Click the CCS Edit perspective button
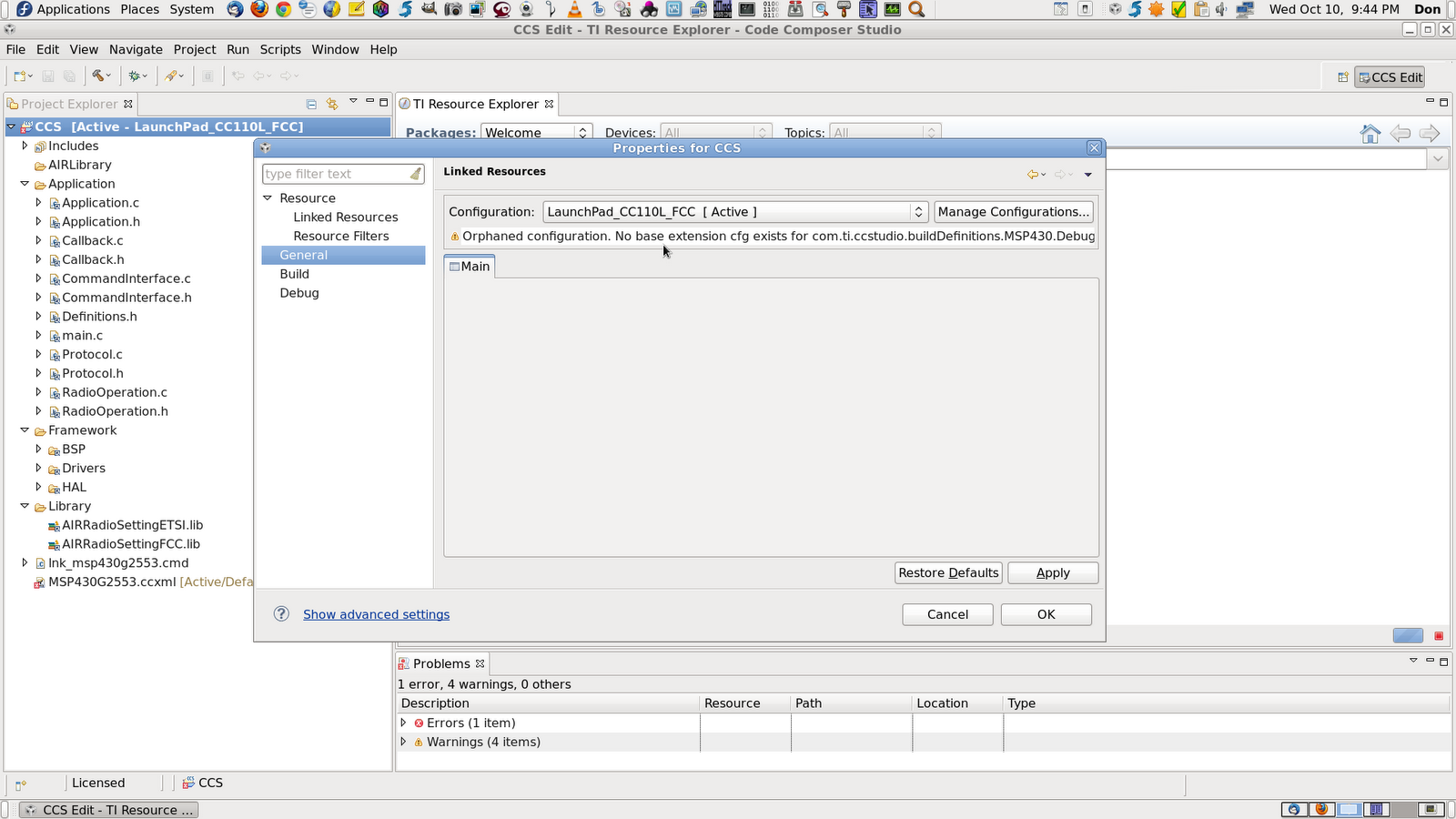The width and height of the screenshot is (1456, 819). 1390,77
